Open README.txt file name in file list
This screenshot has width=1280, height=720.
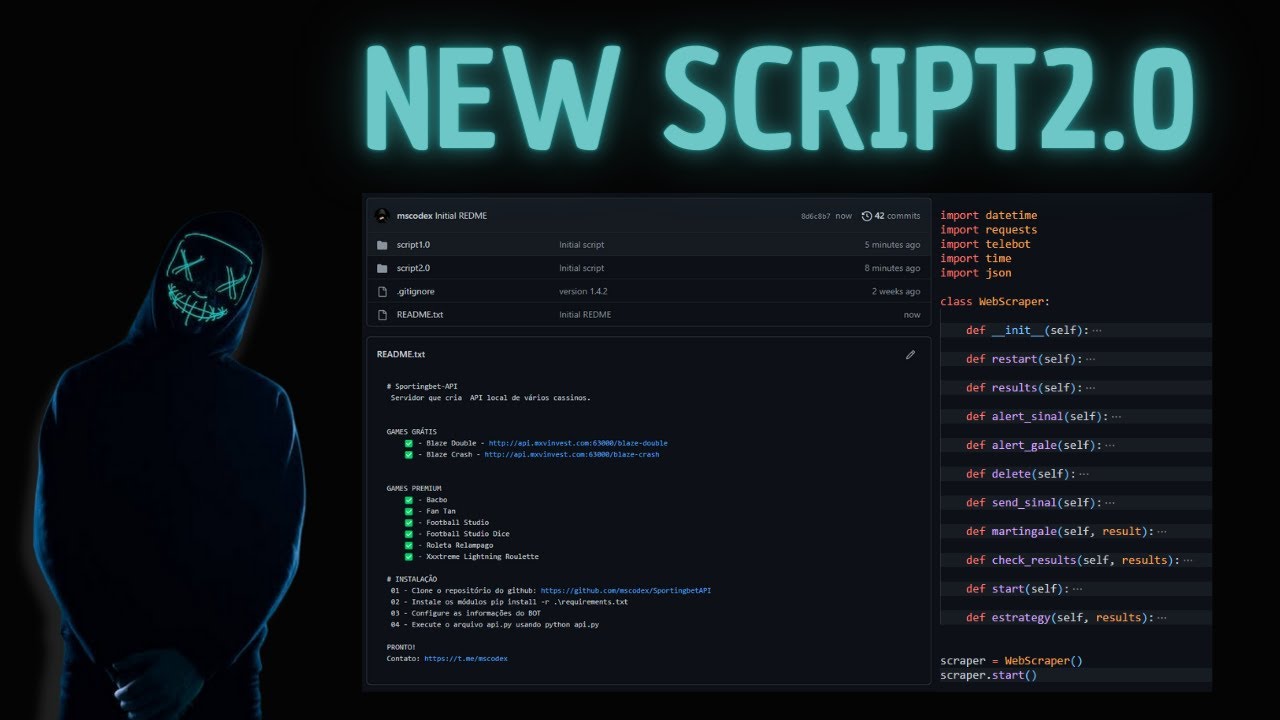click(x=420, y=314)
